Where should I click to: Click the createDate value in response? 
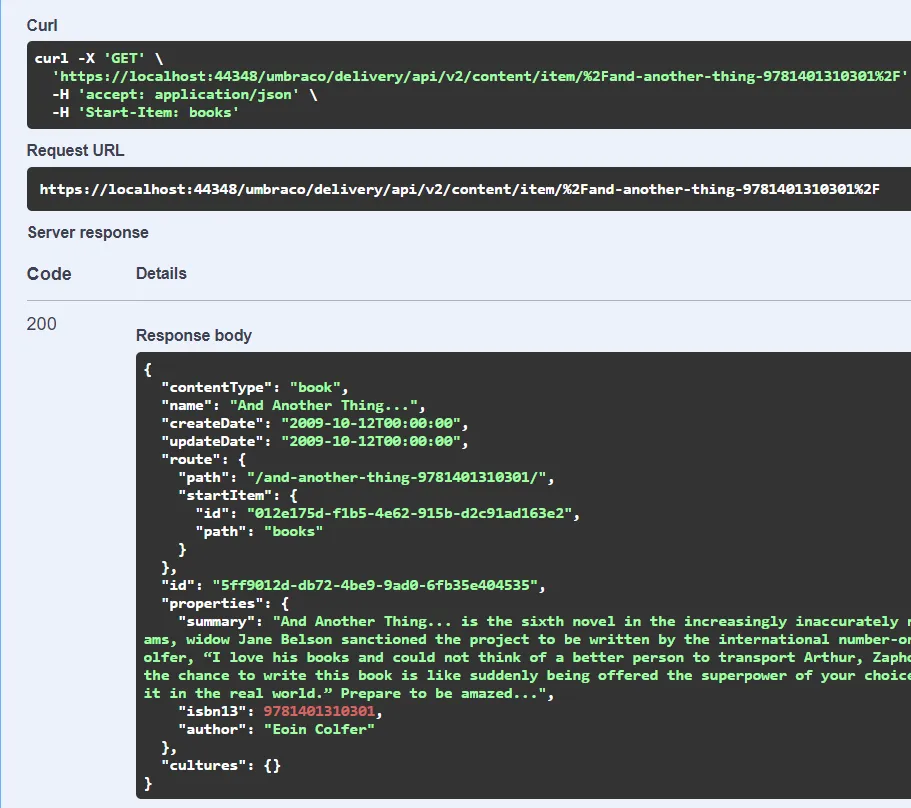tap(374, 423)
